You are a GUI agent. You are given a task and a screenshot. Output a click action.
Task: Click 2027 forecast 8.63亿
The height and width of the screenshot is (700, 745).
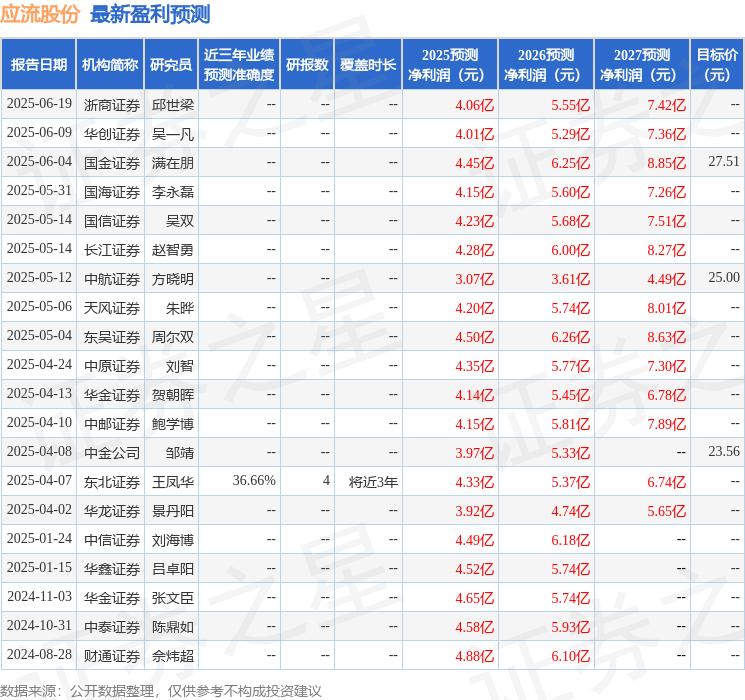point(667,337)
